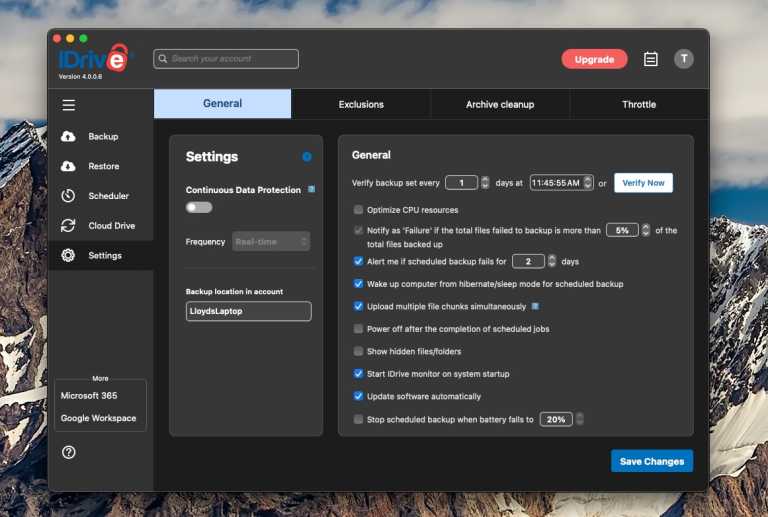
Task: Click the Search your account field
Action: point(226,59)
